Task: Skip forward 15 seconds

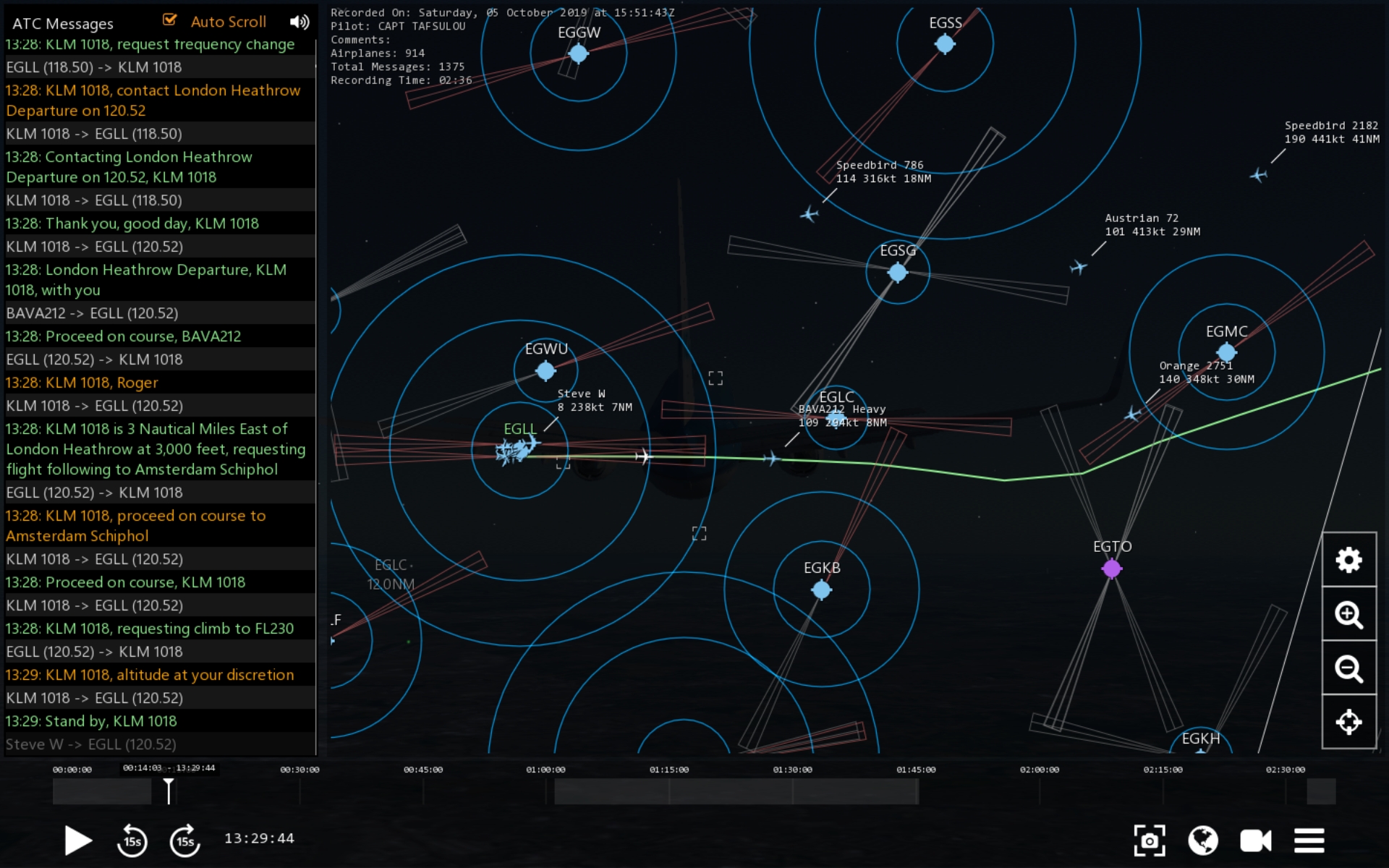Action: point(185,841)
